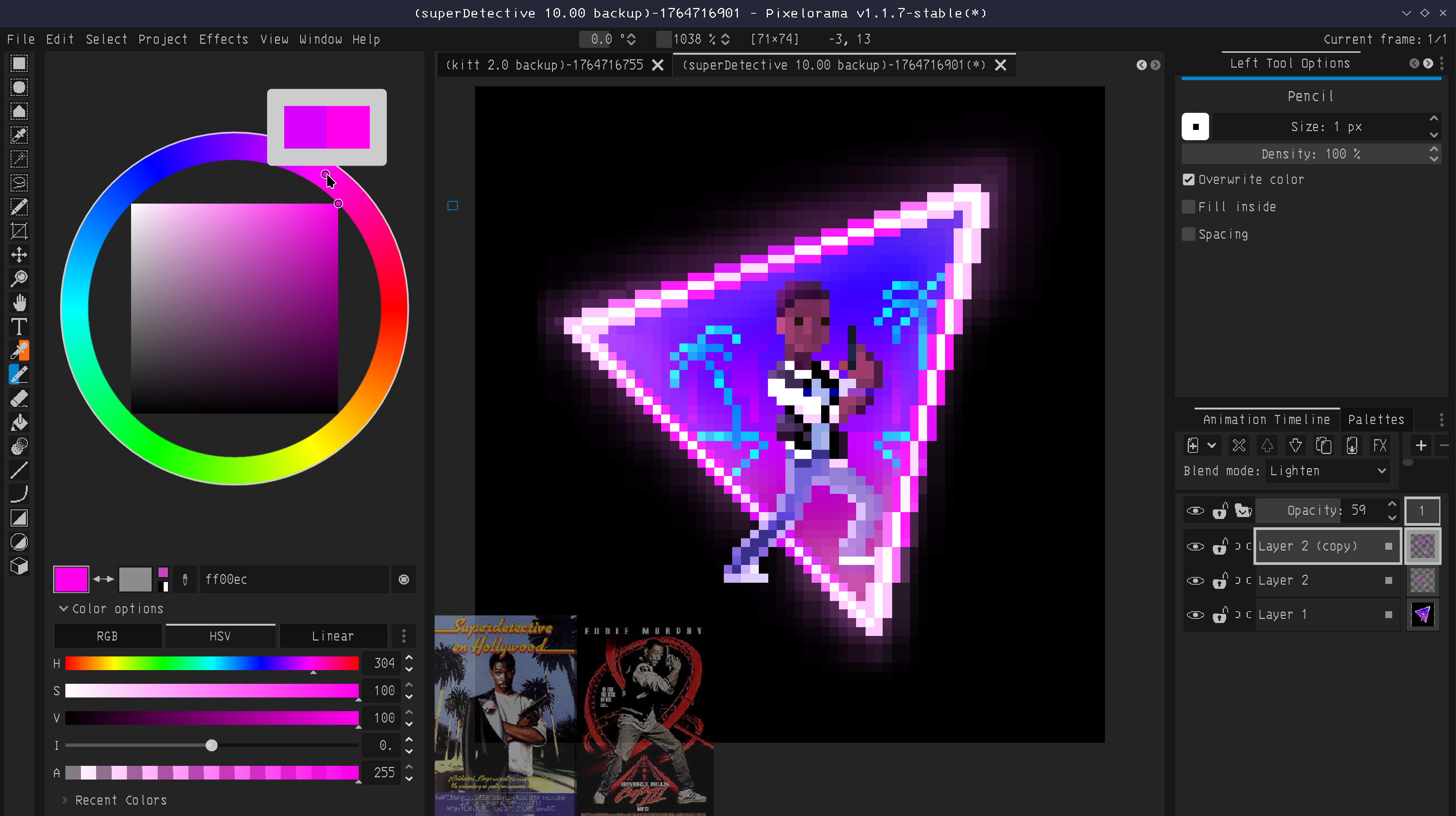This screenshot has width=1456, height=816.
Task: Move the current layer down
Action: tap(1295, 446)
